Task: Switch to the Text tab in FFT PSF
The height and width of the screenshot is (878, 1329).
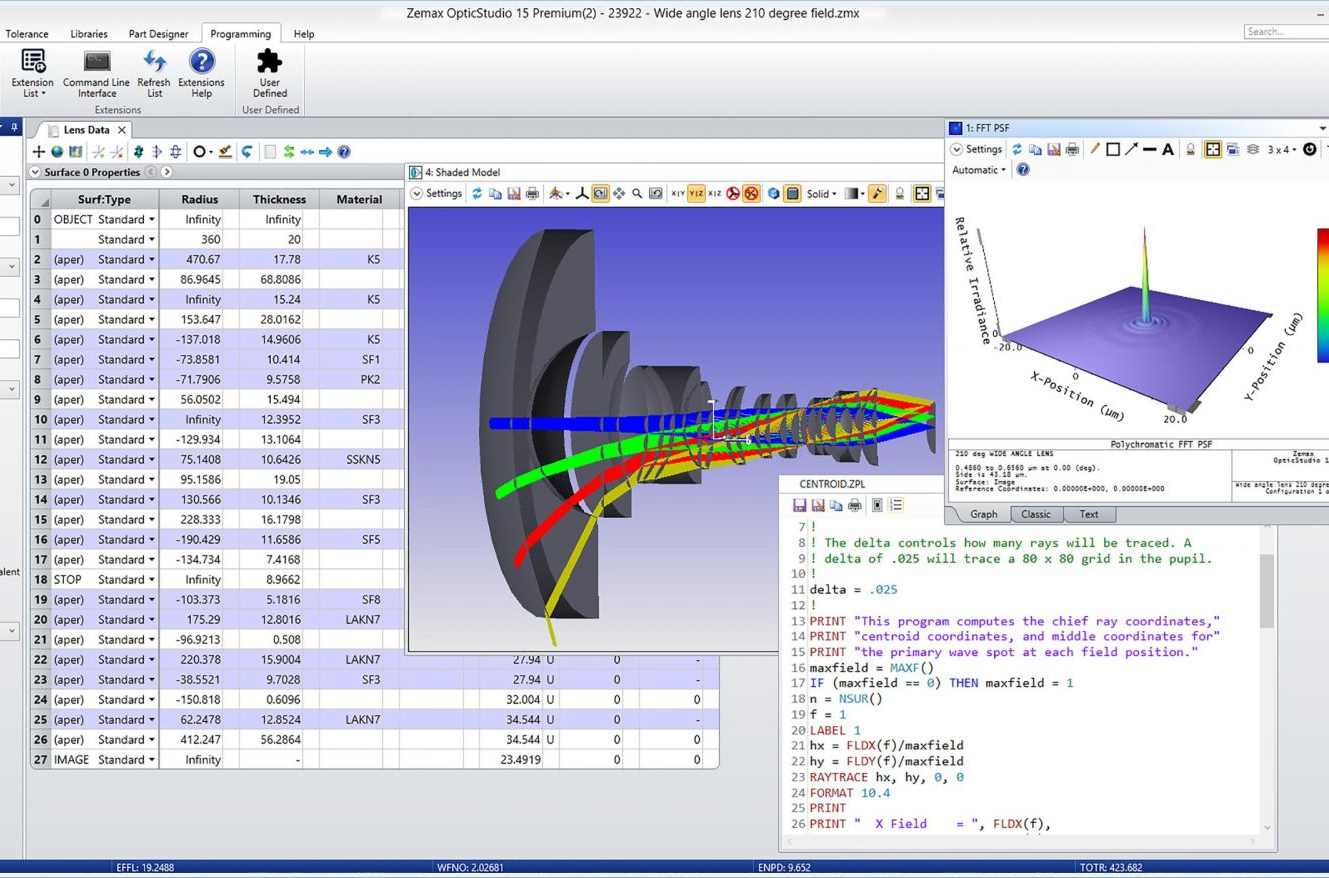Action: (1088, 514)
